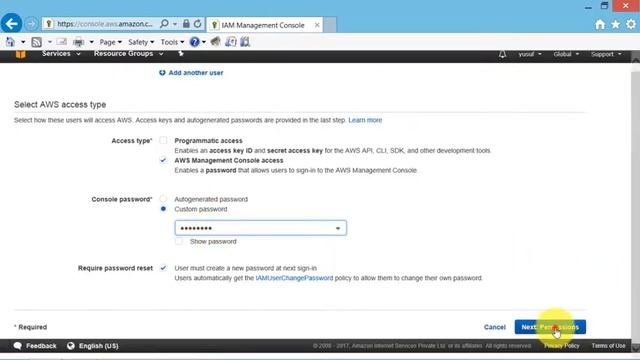Viewport: 640px width, 360px height.
Task: Expand the feeds dropdown arrow
Action: click(x=50, y=42)
